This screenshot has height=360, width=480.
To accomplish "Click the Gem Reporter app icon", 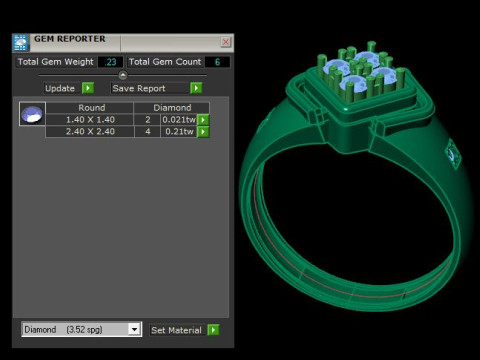I will (x=21, y=43).
